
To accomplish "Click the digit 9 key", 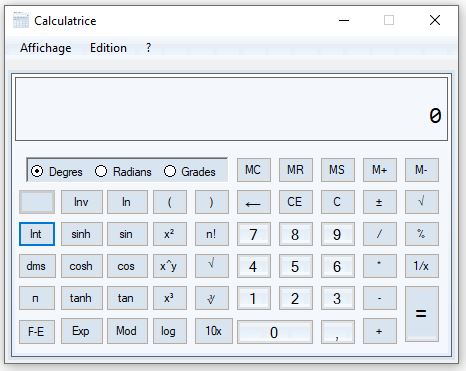I will [338, 234].
